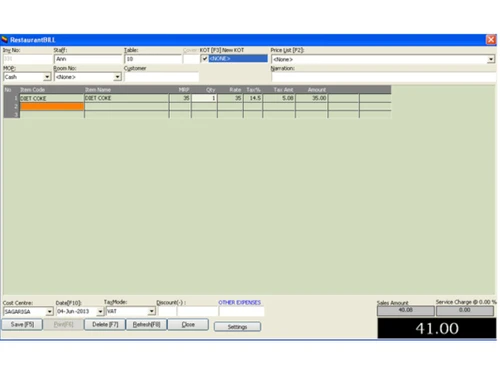500x375 pixels.
Task: Click the Table number field showing 10
Action: tap(153, 59)
